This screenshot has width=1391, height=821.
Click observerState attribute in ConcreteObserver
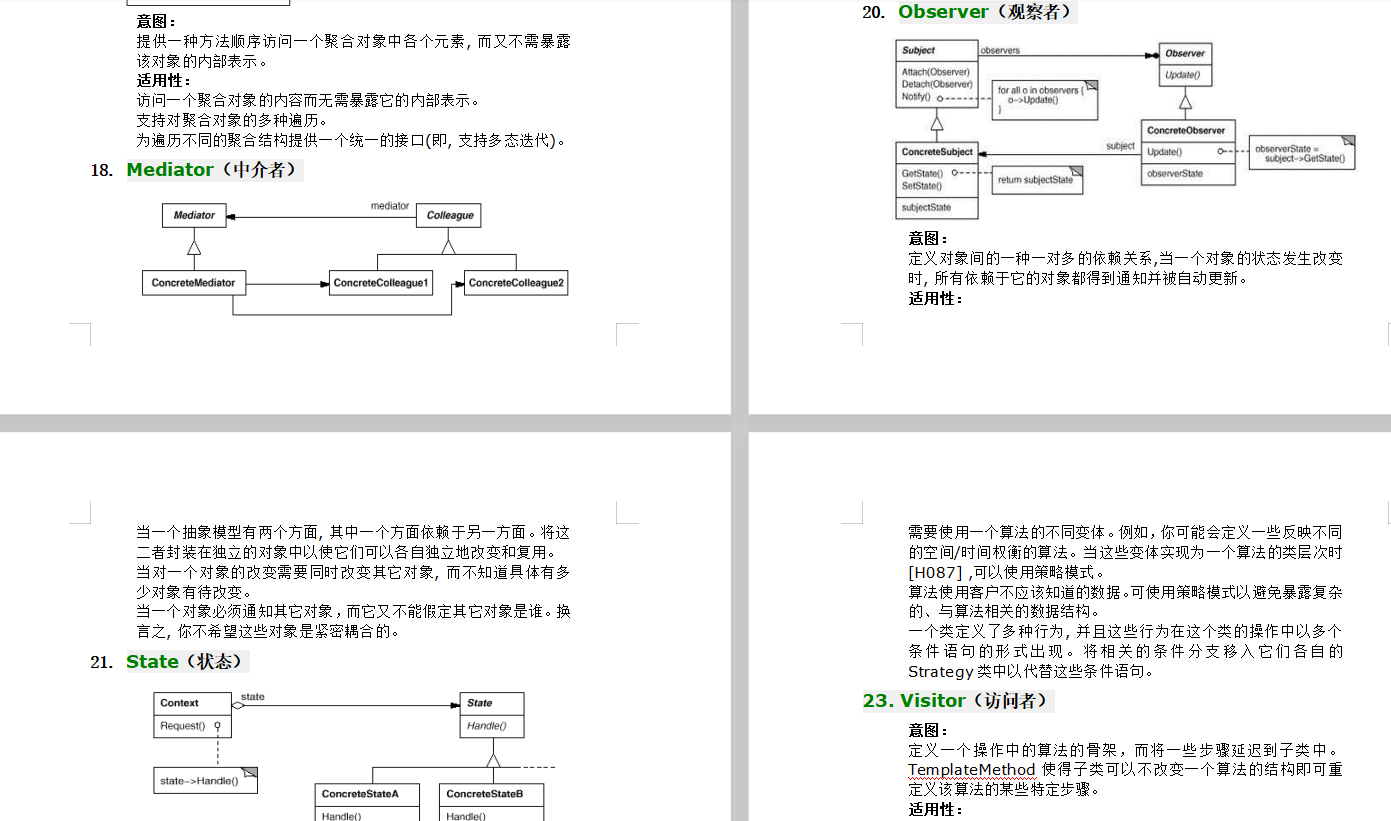click(x=1175, y=174)
